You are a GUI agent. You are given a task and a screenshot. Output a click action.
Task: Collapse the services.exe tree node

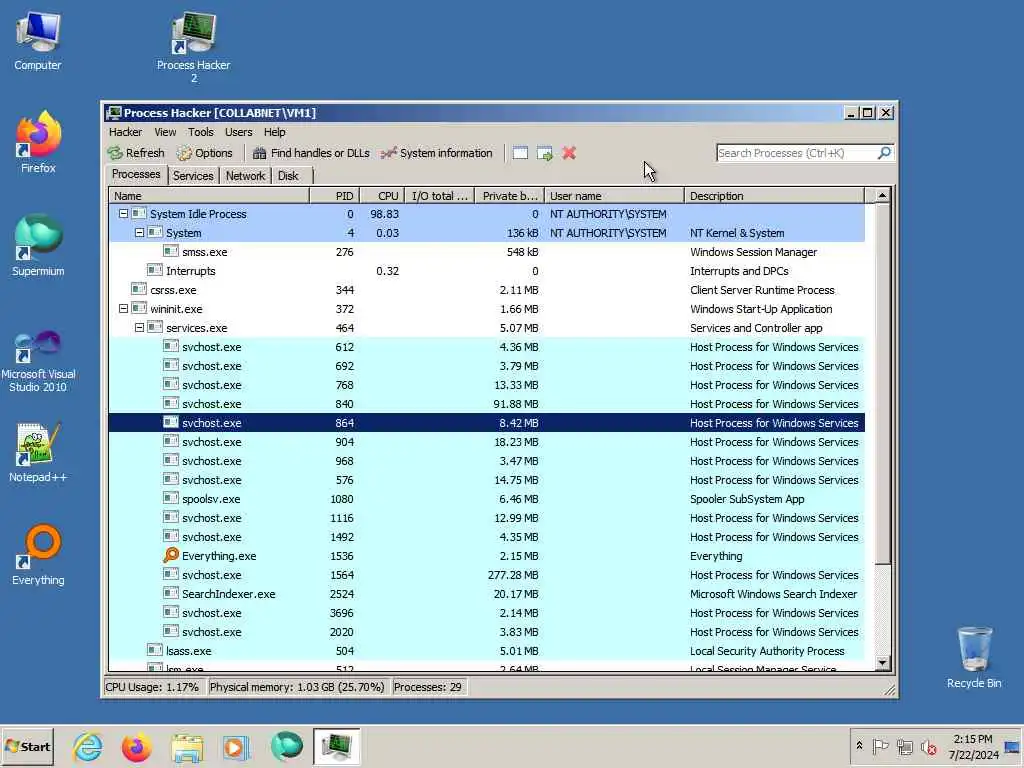click(139, 327)
